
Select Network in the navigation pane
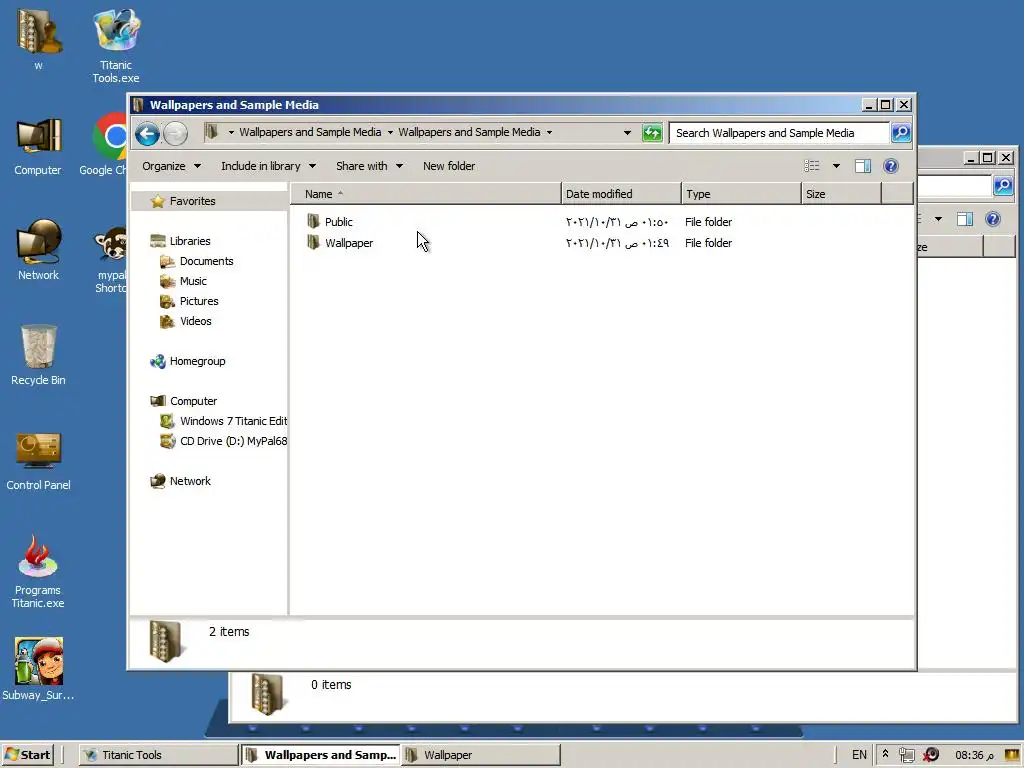click(190, 481)
